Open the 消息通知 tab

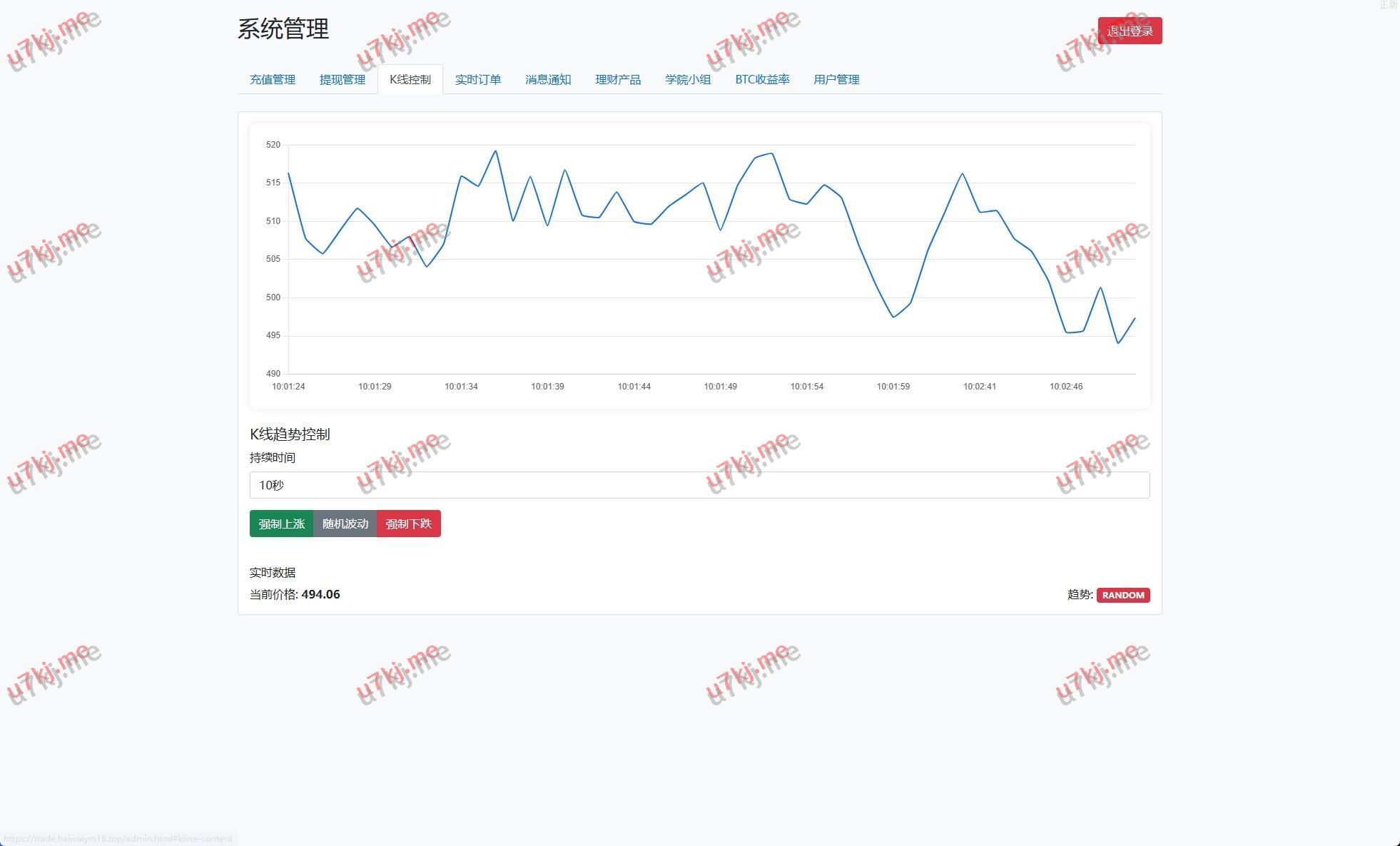(547, 79)
